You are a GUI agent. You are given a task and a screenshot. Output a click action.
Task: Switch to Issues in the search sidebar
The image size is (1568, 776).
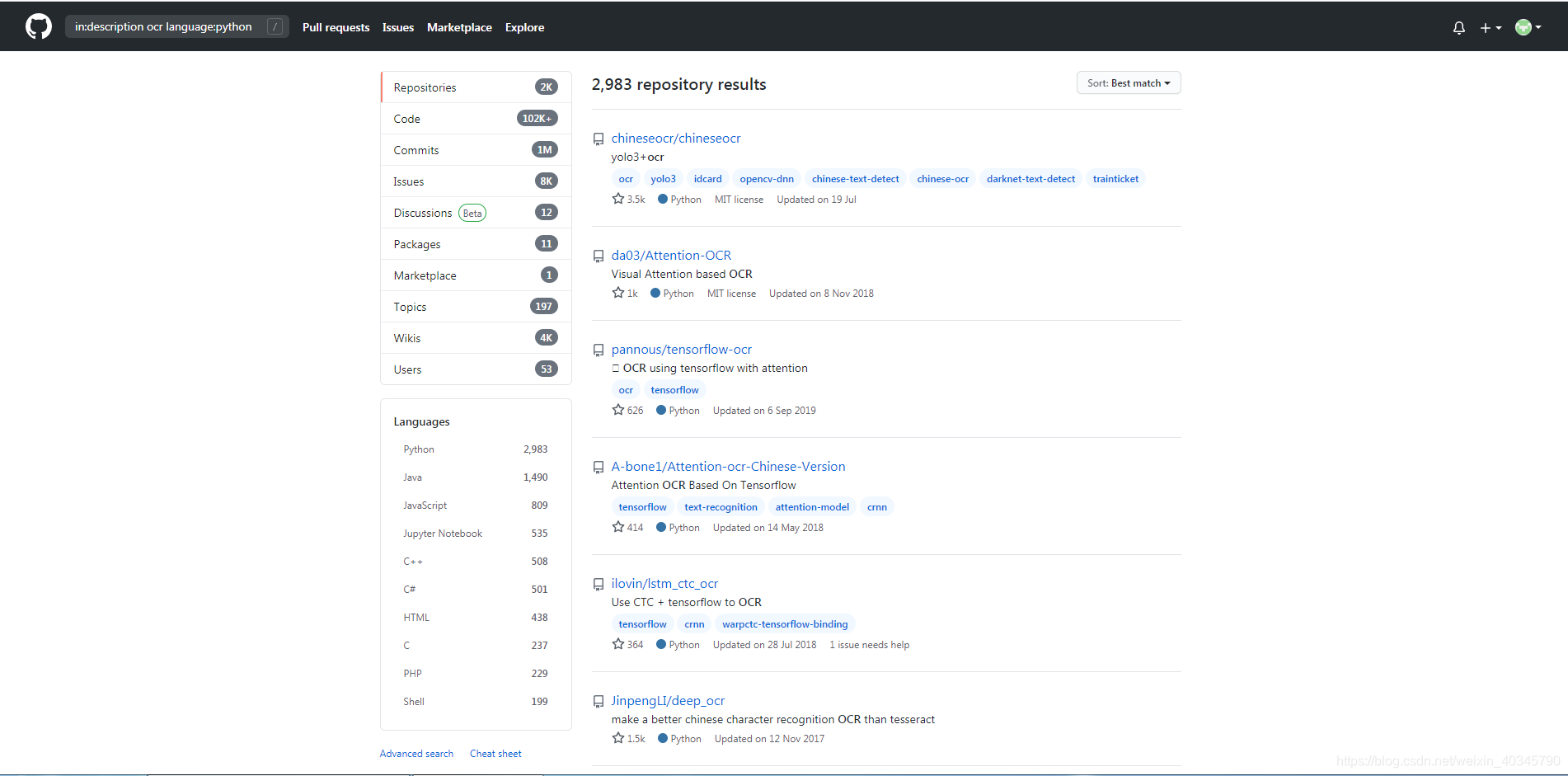[476, 181]
